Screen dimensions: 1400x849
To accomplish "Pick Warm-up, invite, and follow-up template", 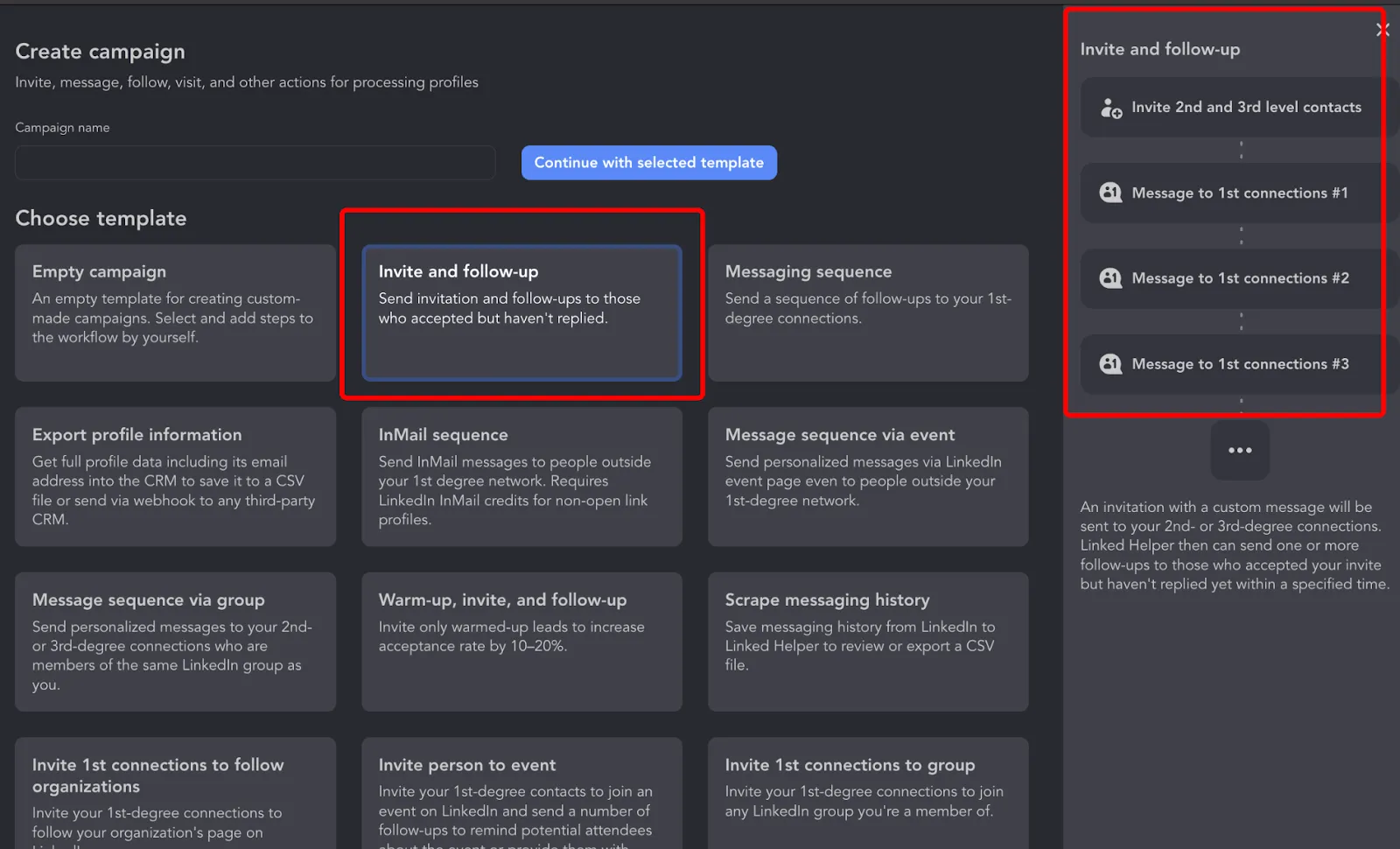I will pyautogui.click(x=522, y=642).
